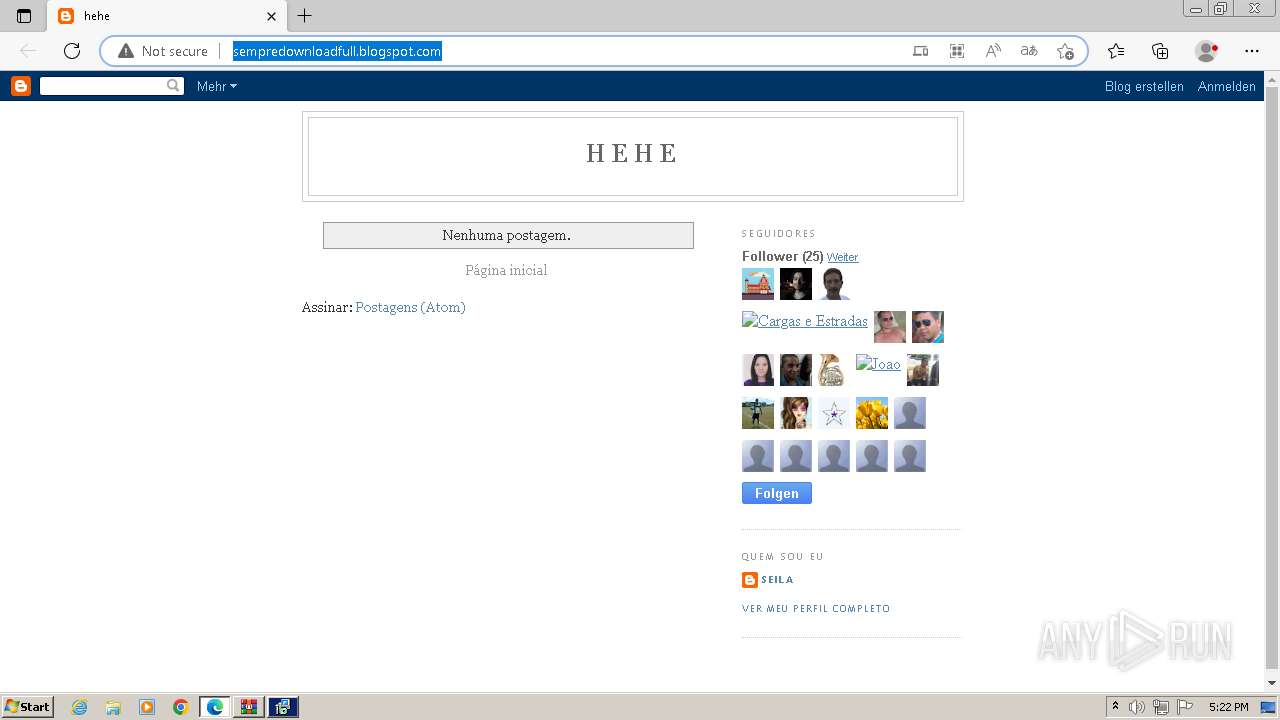Screen dimensions: 1280x720
Task: Click VER MEU PERFIL COMPLETO link
Action: 816,608
